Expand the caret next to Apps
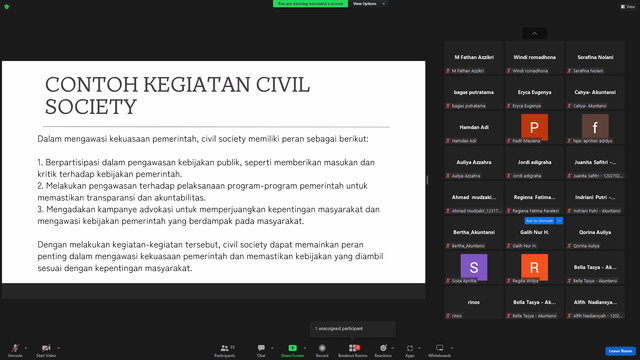Image resolution: width=640 pixels, height=360 pixels. click(419, 348)
